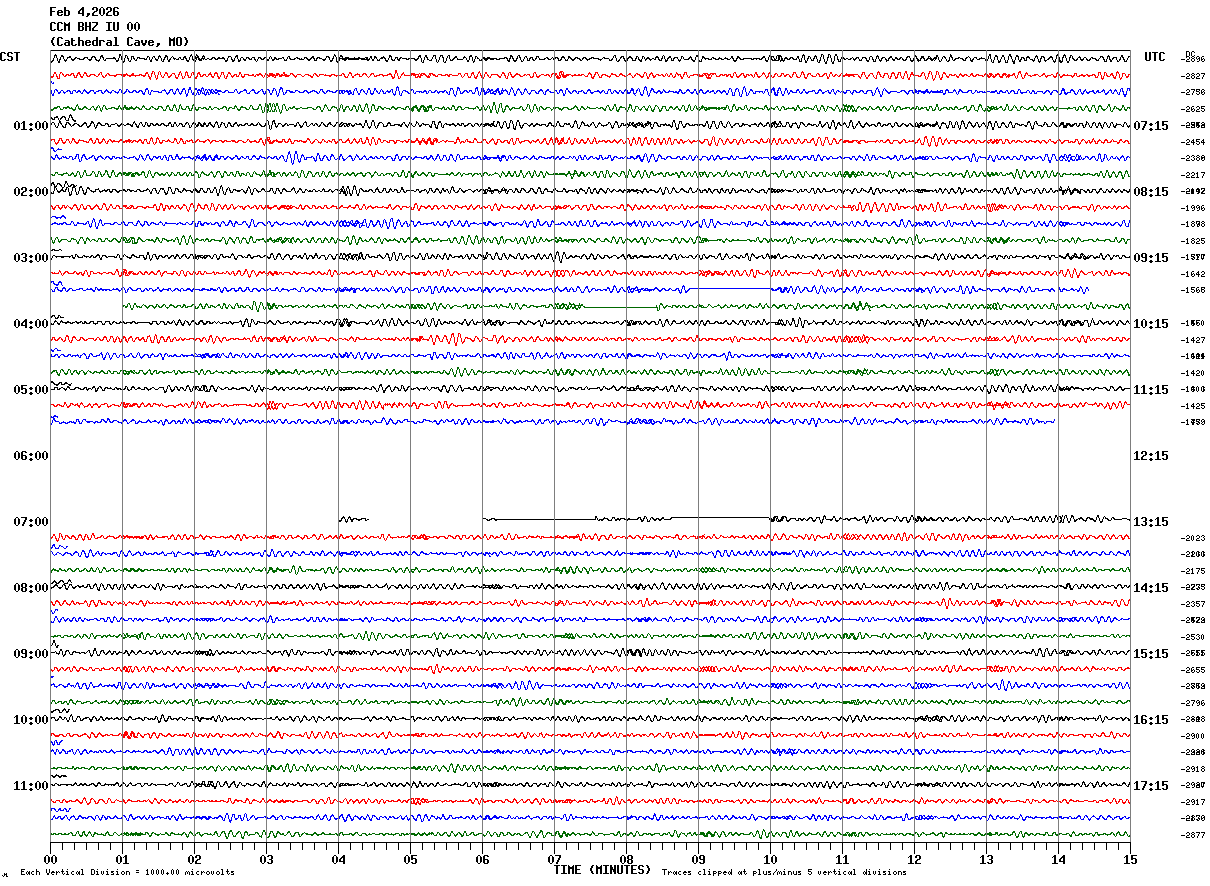Select the DC offset value '-1825'
The height and width of the screenshot is (886, 1210).
(1194, 241)
